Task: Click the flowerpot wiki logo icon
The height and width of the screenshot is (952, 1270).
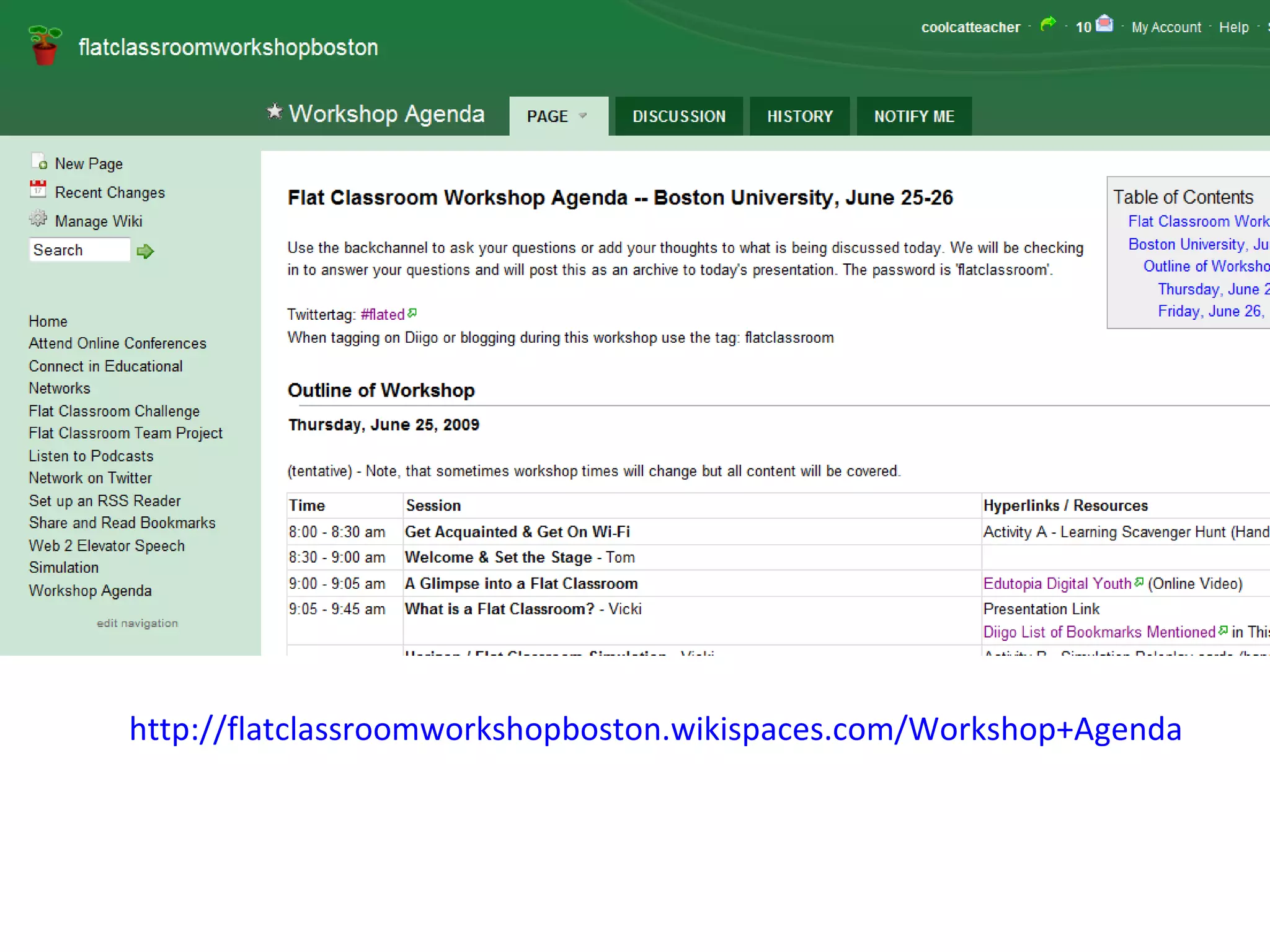Action: pos(45,45)
